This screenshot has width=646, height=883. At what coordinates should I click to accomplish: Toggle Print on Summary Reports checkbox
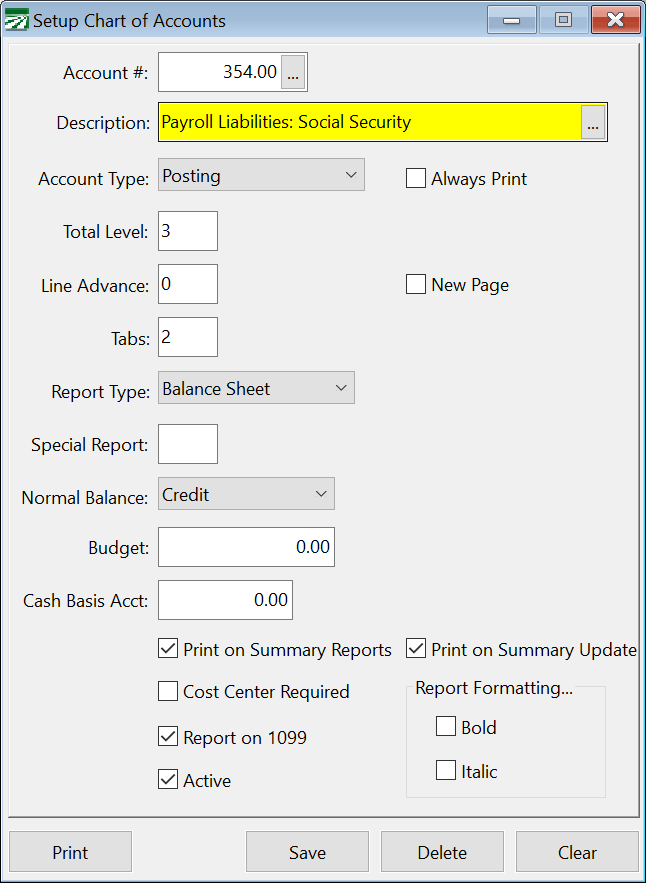[x=168, y=650]
